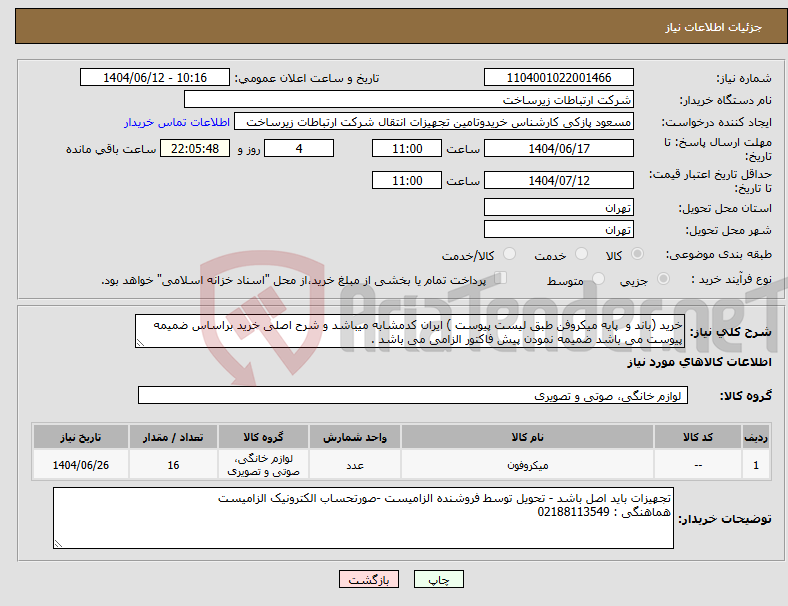Image resolution: width=788 pixels, height=606 pixels.
Task: Click the buyer notes text area
Action: (363, 518)
